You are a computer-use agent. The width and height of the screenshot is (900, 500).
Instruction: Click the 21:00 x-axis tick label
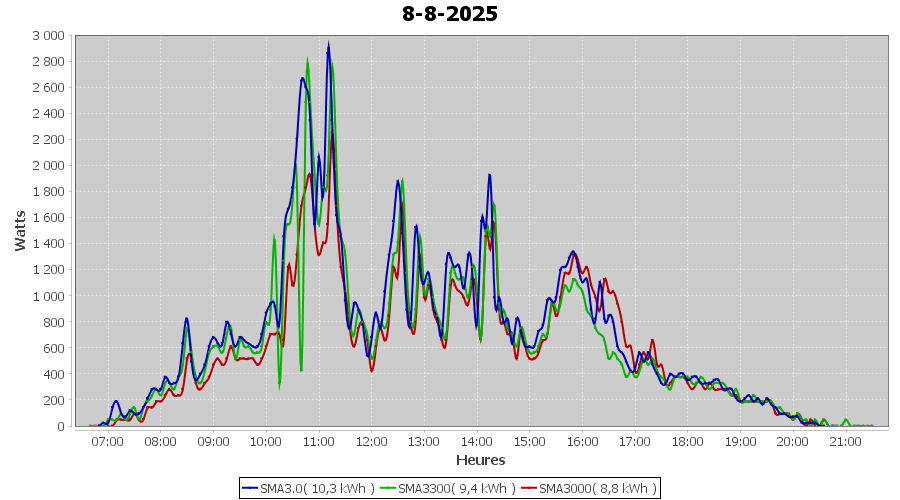pyautogui.click(x=845, y=442)
